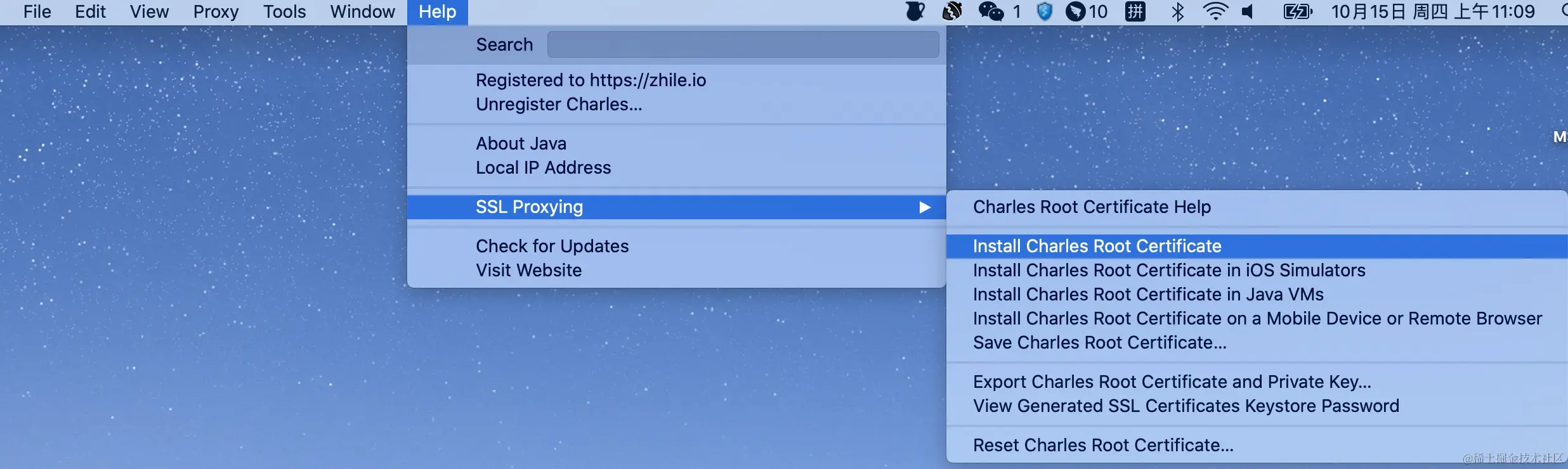Screen dimensions: 1568x469
Task: Select Unregister Charles...
Action: click(x=676, y=104)
